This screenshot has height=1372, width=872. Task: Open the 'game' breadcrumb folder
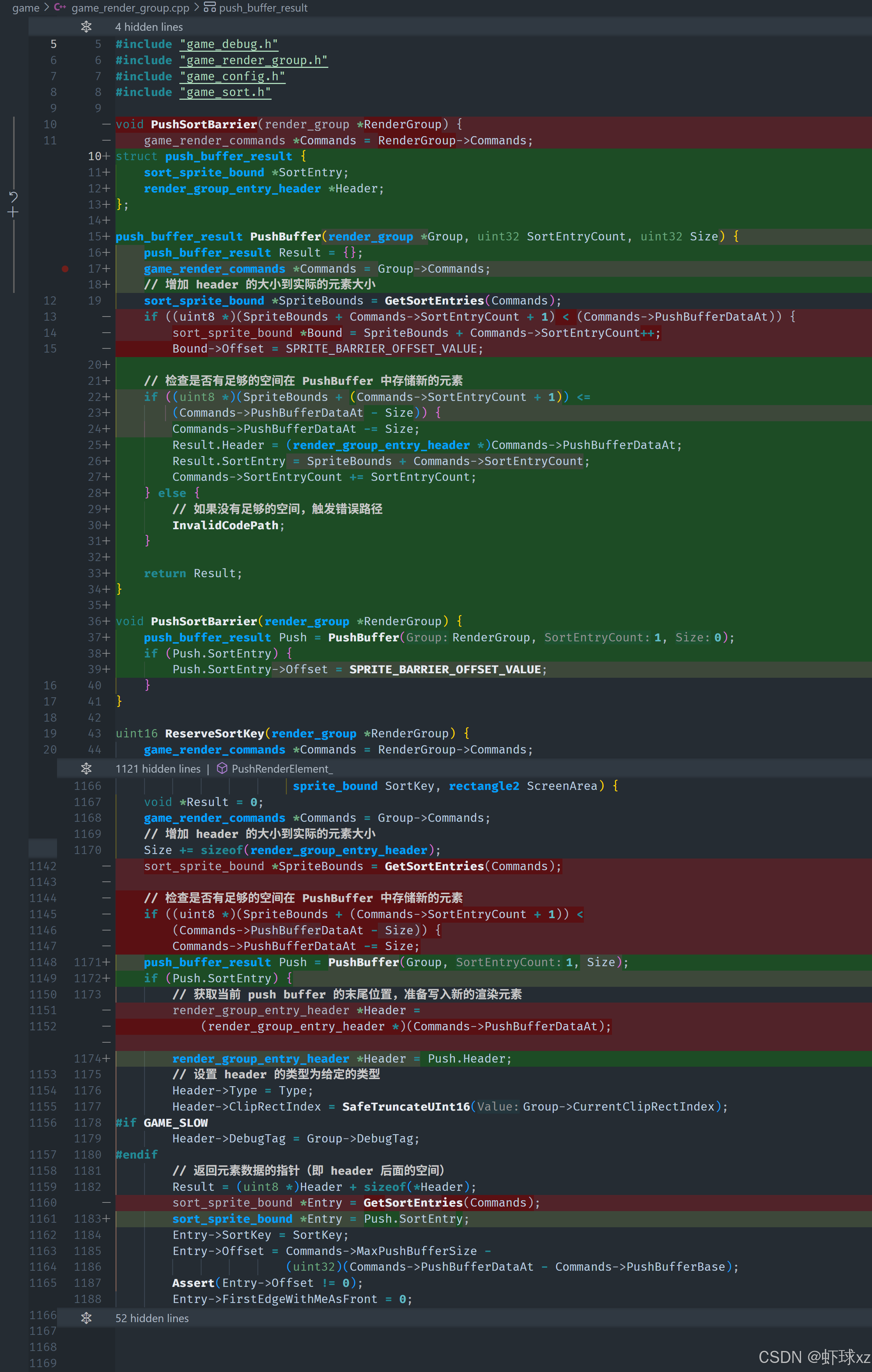[x=26, y=8]
